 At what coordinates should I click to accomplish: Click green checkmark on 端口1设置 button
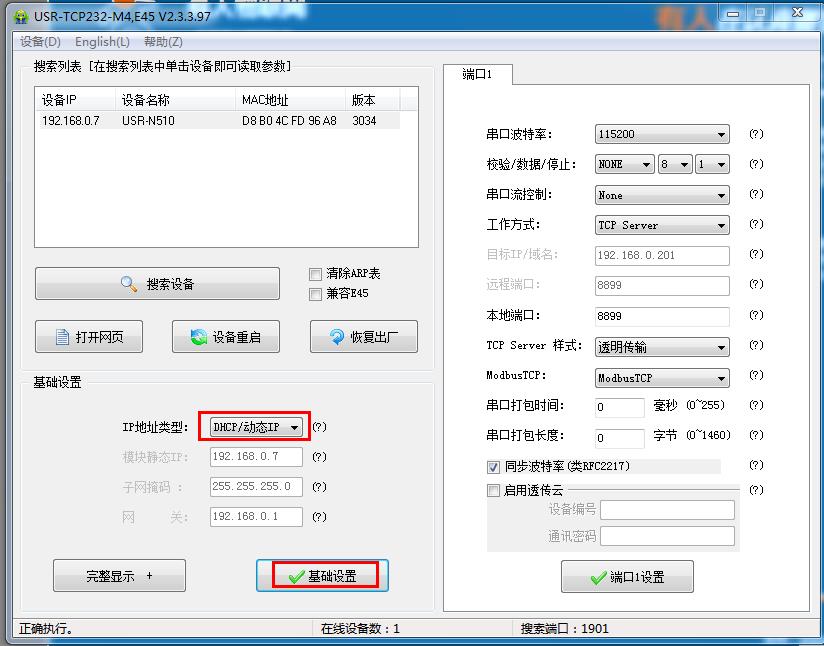point(598,578)
